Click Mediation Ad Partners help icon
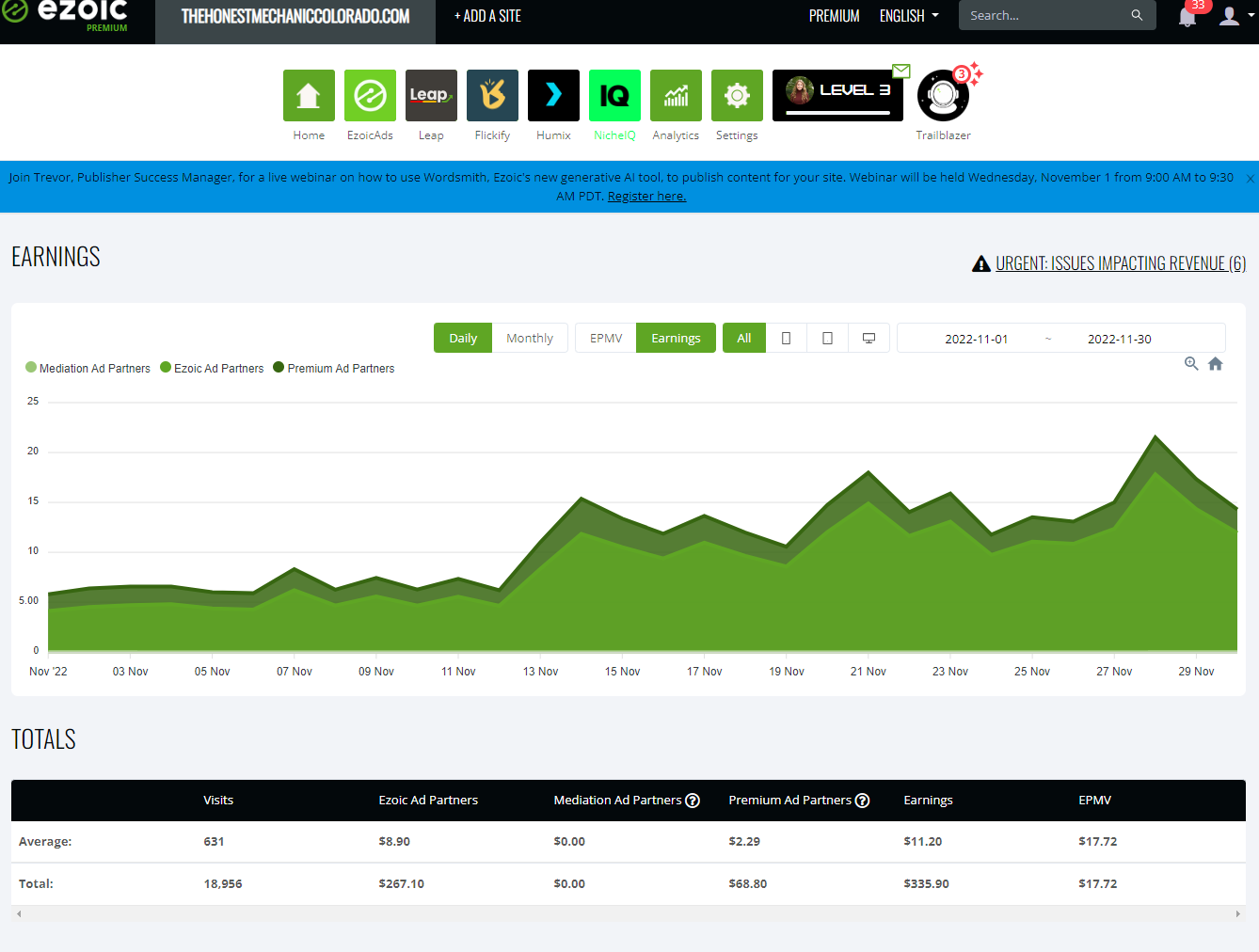This screenshot has width=1259, height=952. pyautogui.click(x=693, y=801)
